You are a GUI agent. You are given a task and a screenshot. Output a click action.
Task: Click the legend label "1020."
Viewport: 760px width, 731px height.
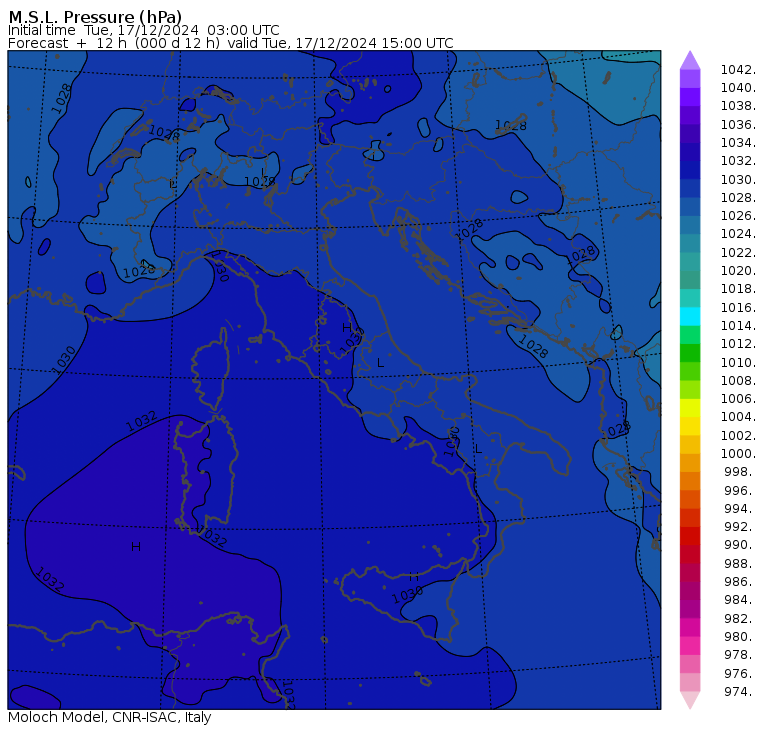738,270
